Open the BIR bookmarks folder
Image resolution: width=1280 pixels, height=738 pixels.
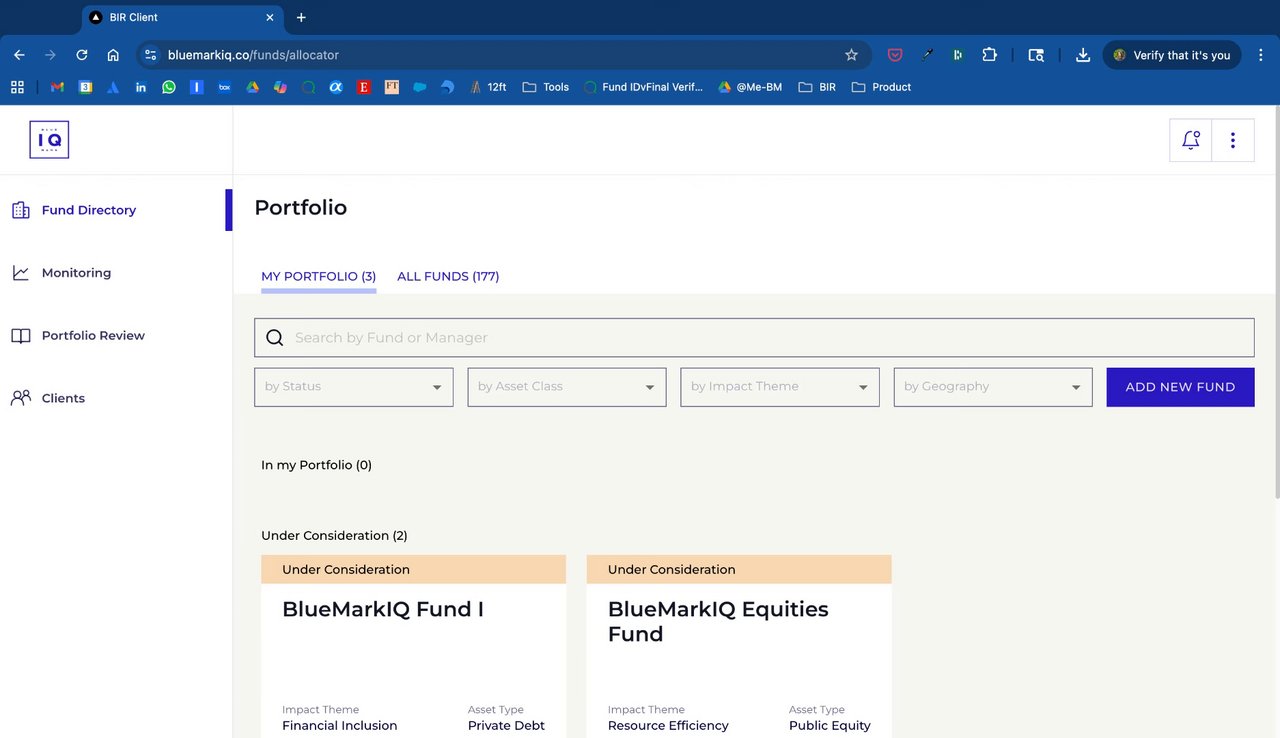click(x=817, y=87)
